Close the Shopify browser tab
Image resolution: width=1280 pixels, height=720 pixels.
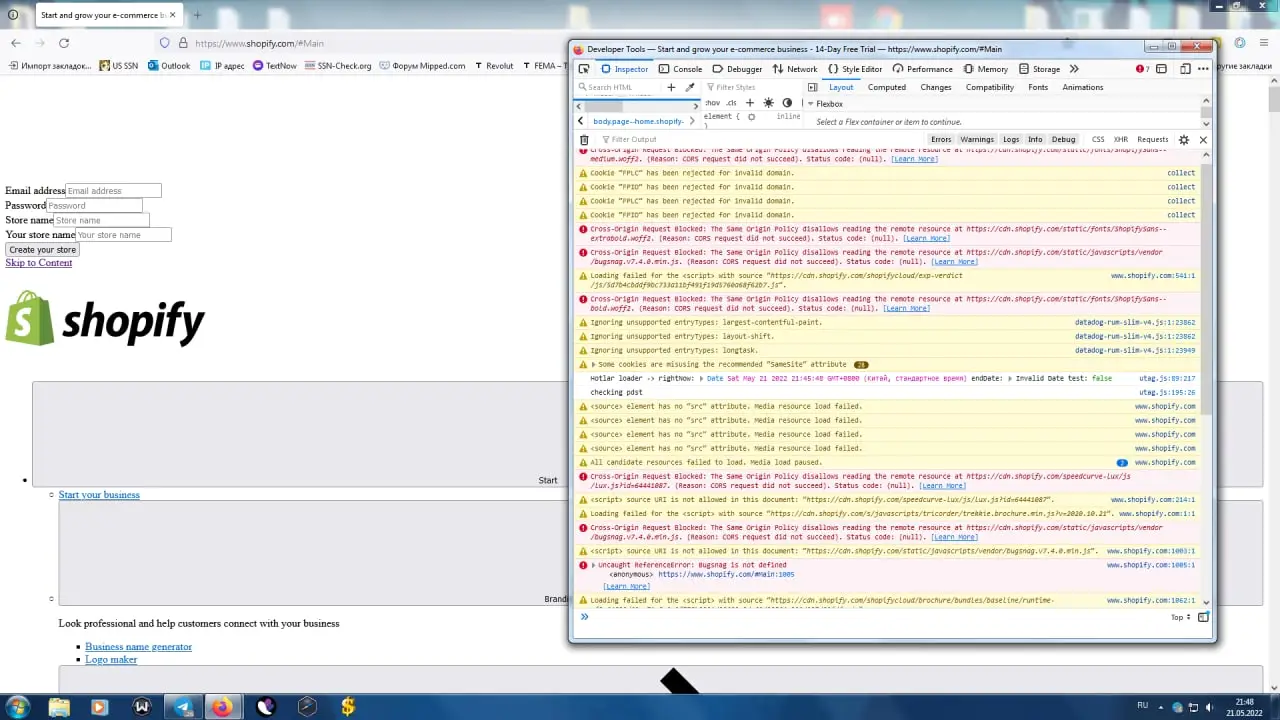[172, 15]
